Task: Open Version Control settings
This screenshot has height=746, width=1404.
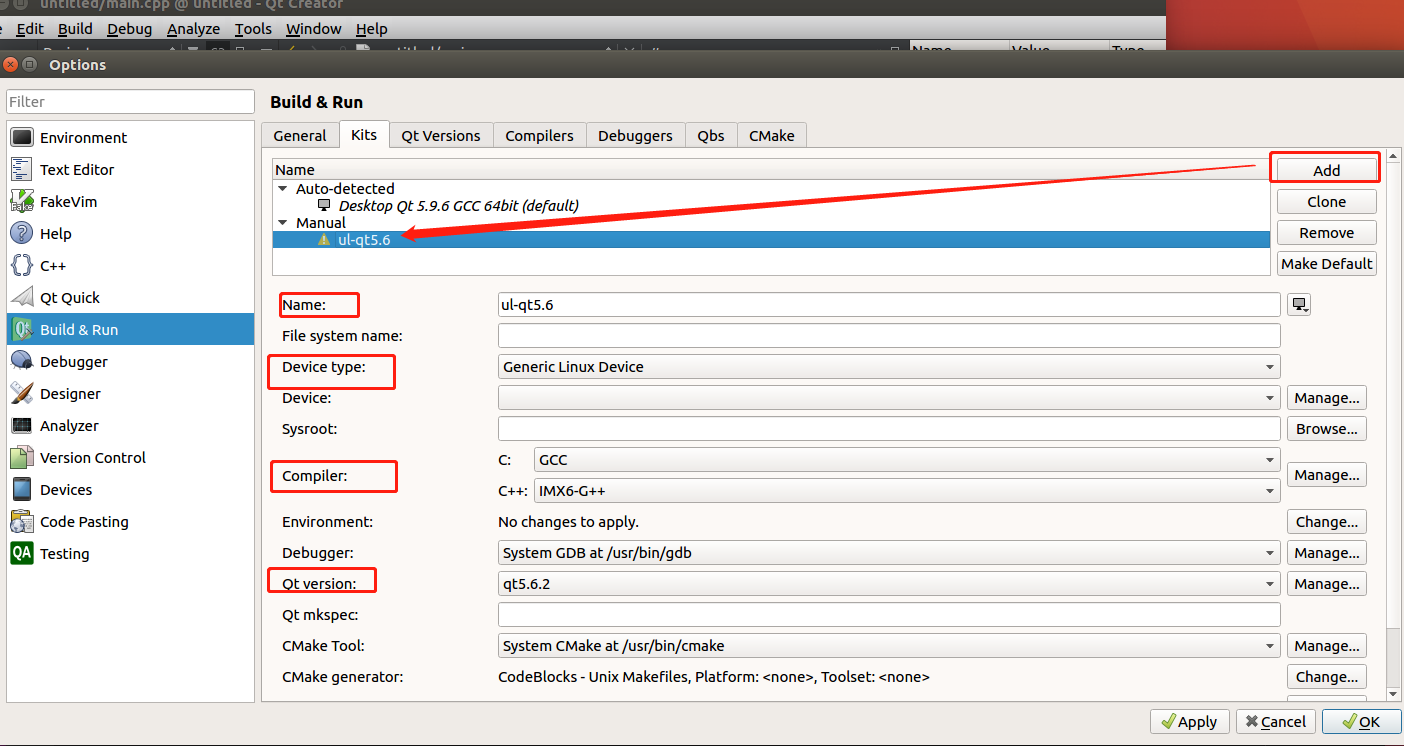Action: tap(90, 457)
